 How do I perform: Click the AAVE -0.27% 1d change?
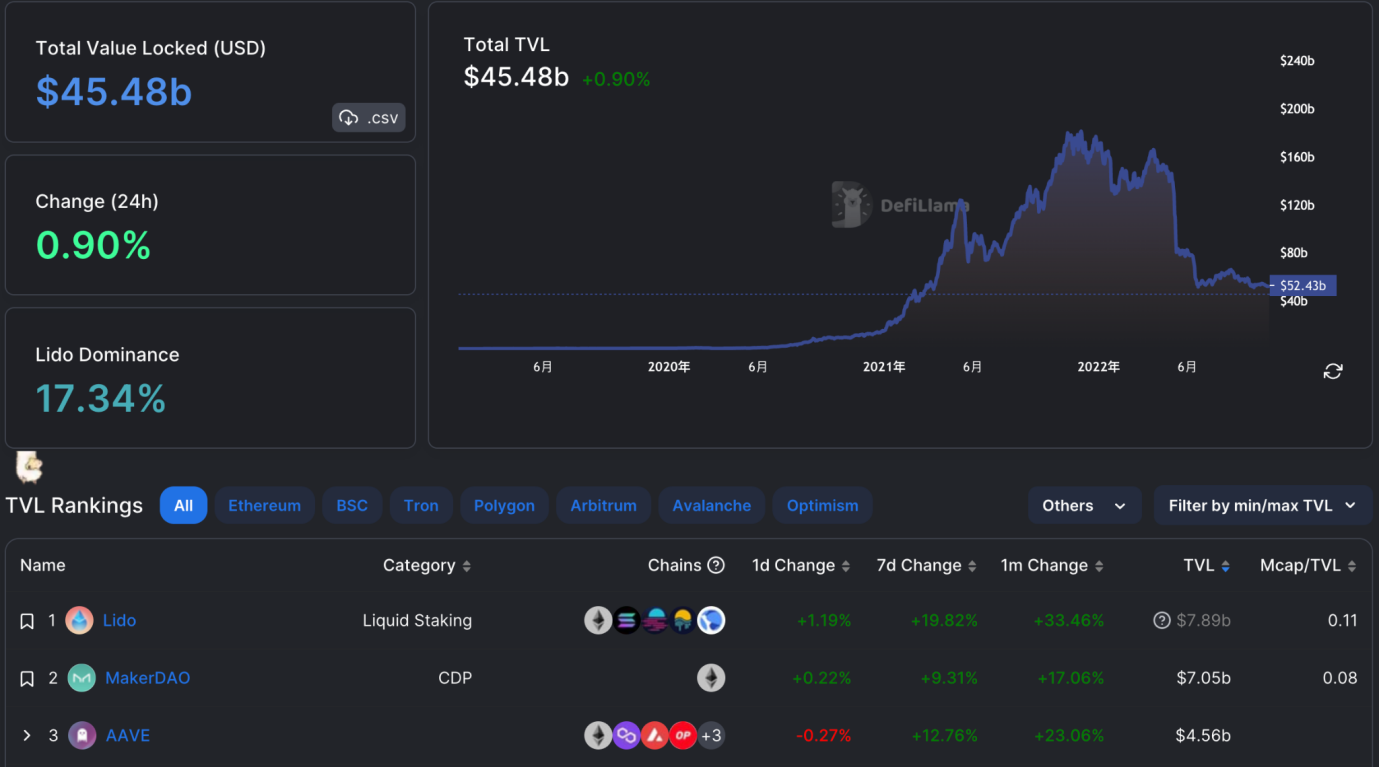pos(824,735)
